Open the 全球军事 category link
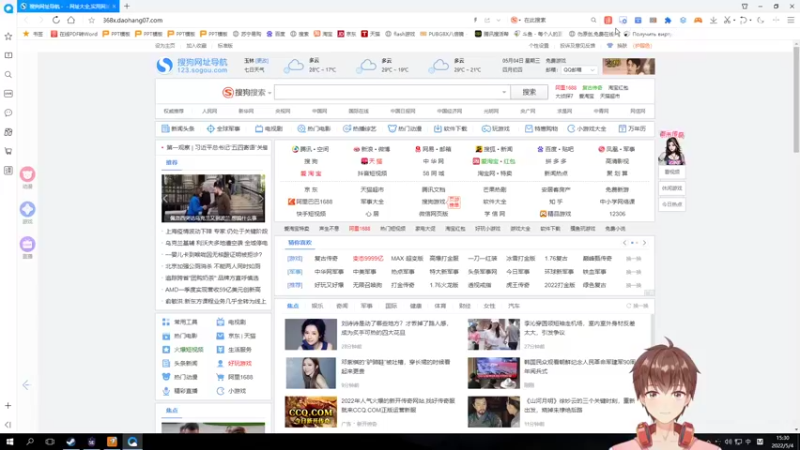The height and width of the screenshot is (450, 800). tap(223, 129)
